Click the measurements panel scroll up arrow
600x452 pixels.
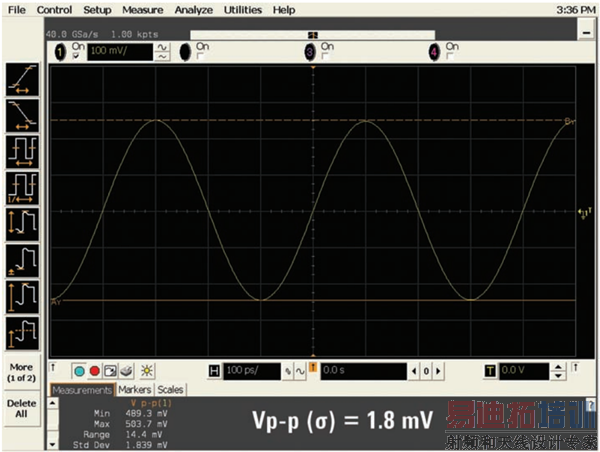tap(53, 403)
